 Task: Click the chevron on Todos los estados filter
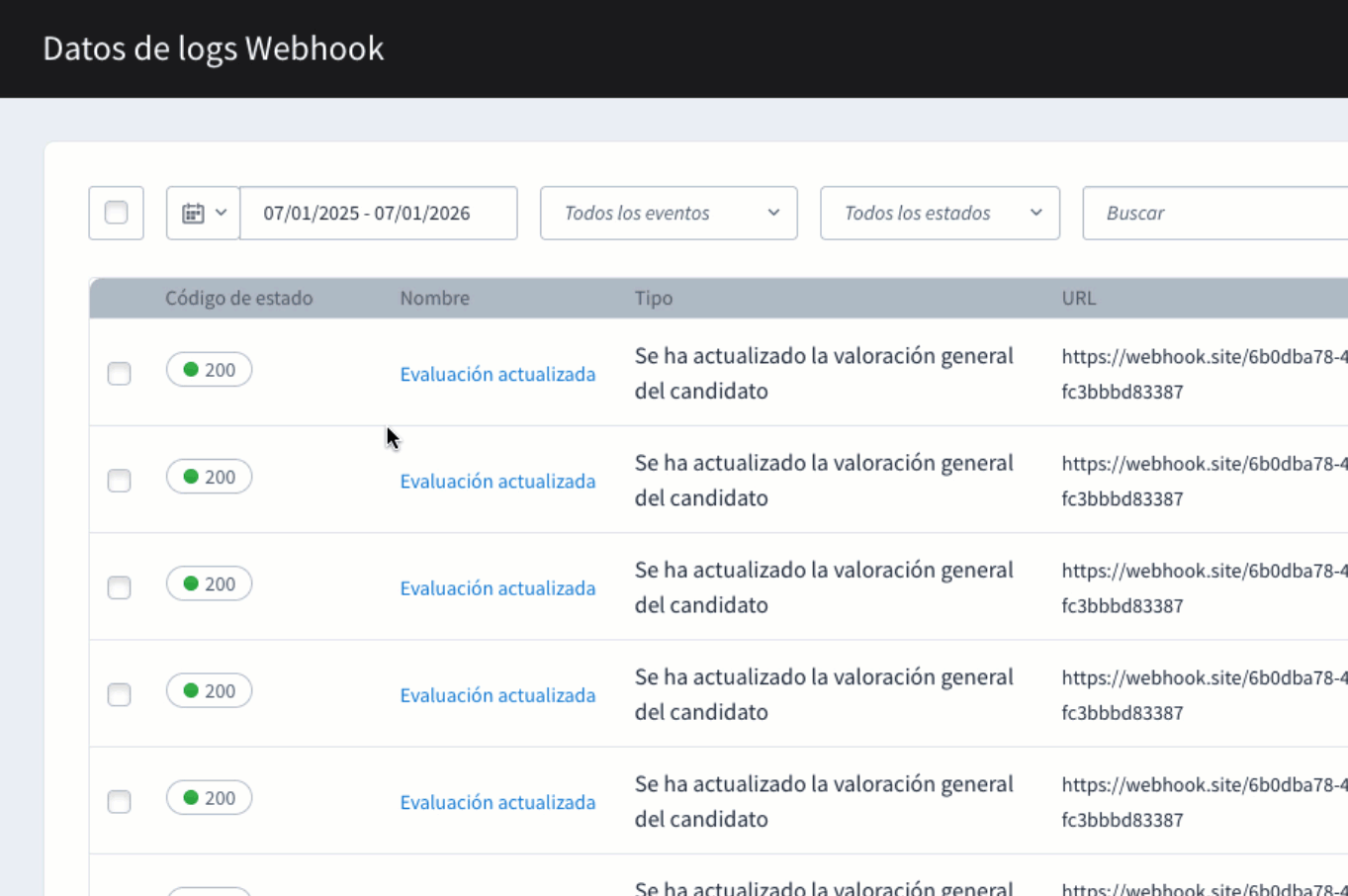coord(1035,213)
